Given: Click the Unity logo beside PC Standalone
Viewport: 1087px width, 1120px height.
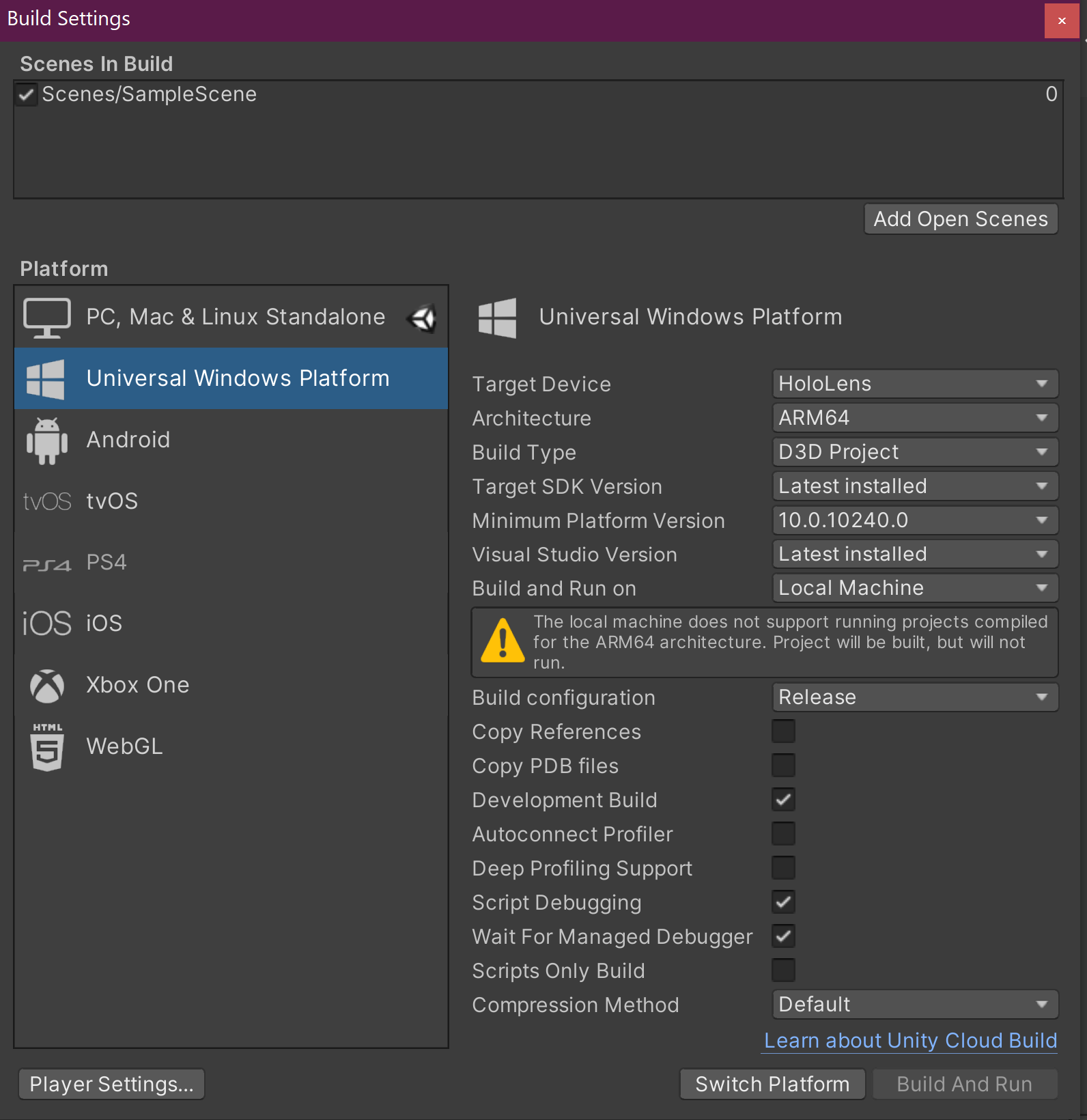Looking at the screenshot, I should [423, 318].
